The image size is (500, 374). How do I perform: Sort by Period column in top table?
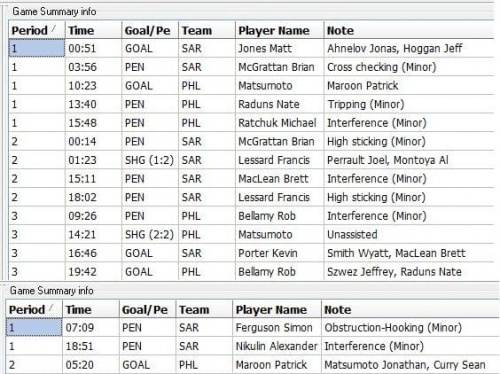pyautogui.click(x=37, y=30)
